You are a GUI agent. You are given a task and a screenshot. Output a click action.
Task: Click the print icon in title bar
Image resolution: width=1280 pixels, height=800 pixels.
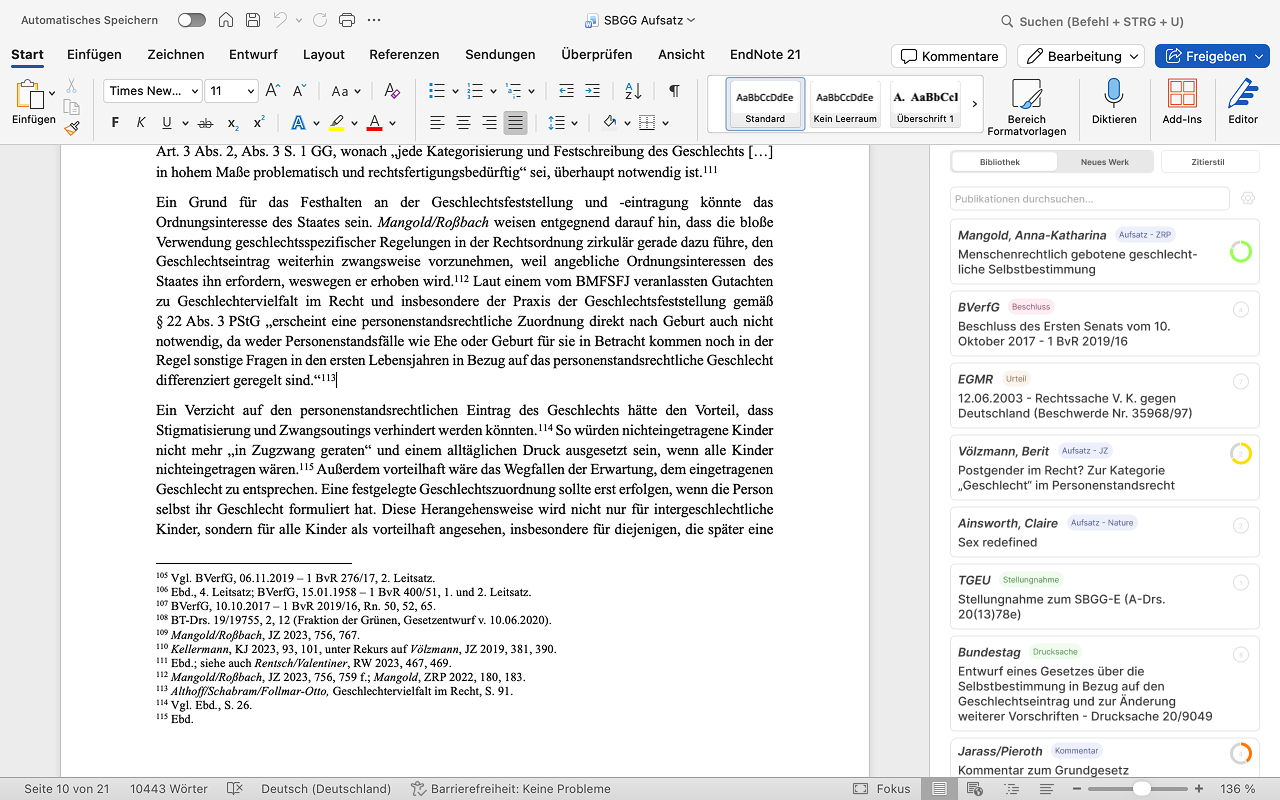coord(347,20)
